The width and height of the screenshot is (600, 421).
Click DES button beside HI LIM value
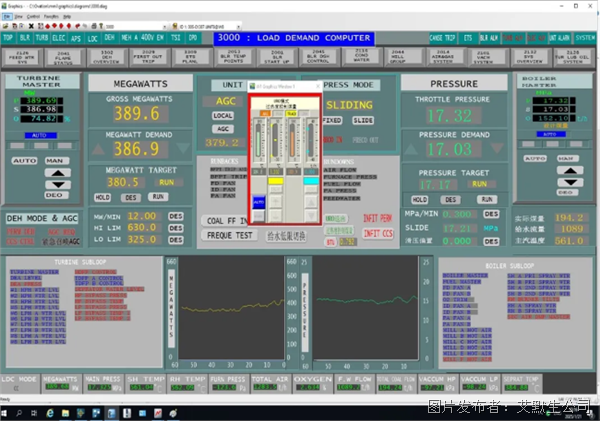(x=176, y=228)
